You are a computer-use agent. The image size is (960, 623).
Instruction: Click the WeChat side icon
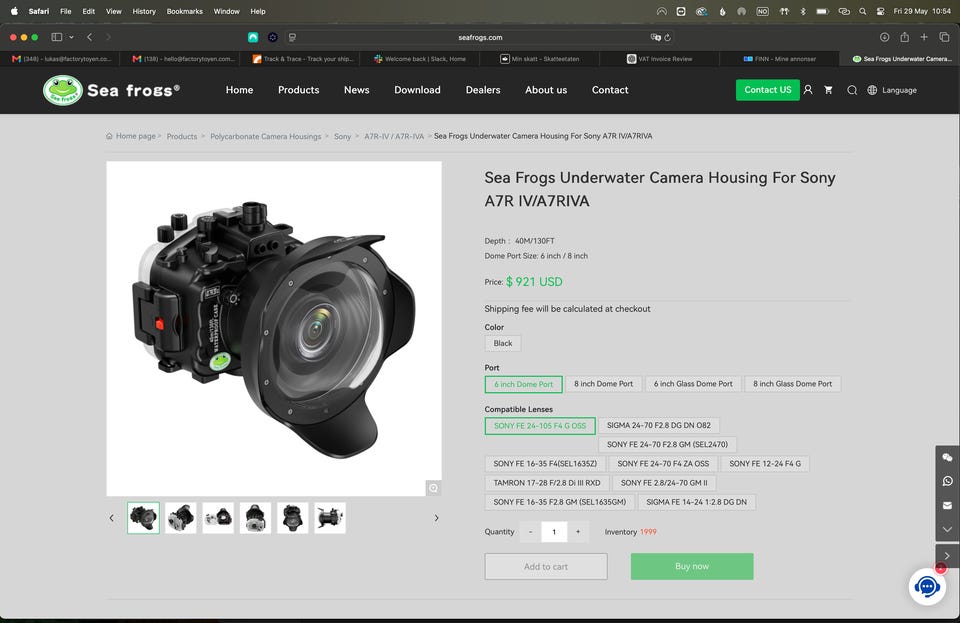point(947,458)
